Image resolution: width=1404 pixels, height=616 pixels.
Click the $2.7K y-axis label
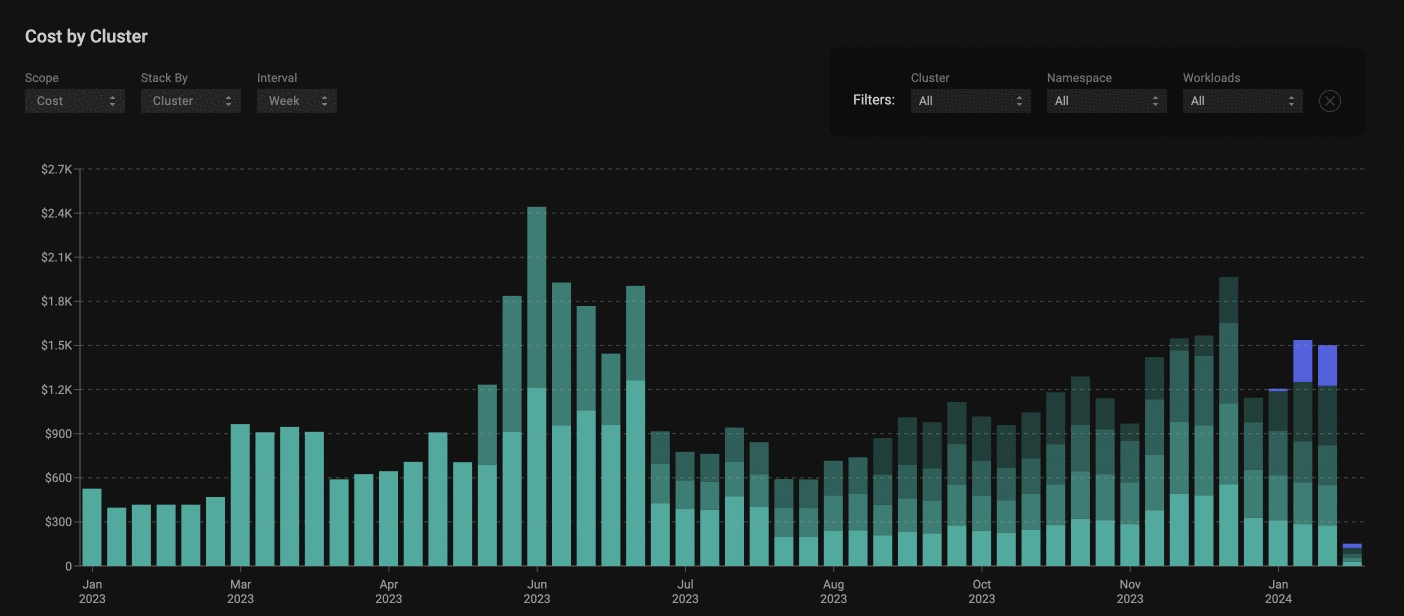[x=56, y=169]
